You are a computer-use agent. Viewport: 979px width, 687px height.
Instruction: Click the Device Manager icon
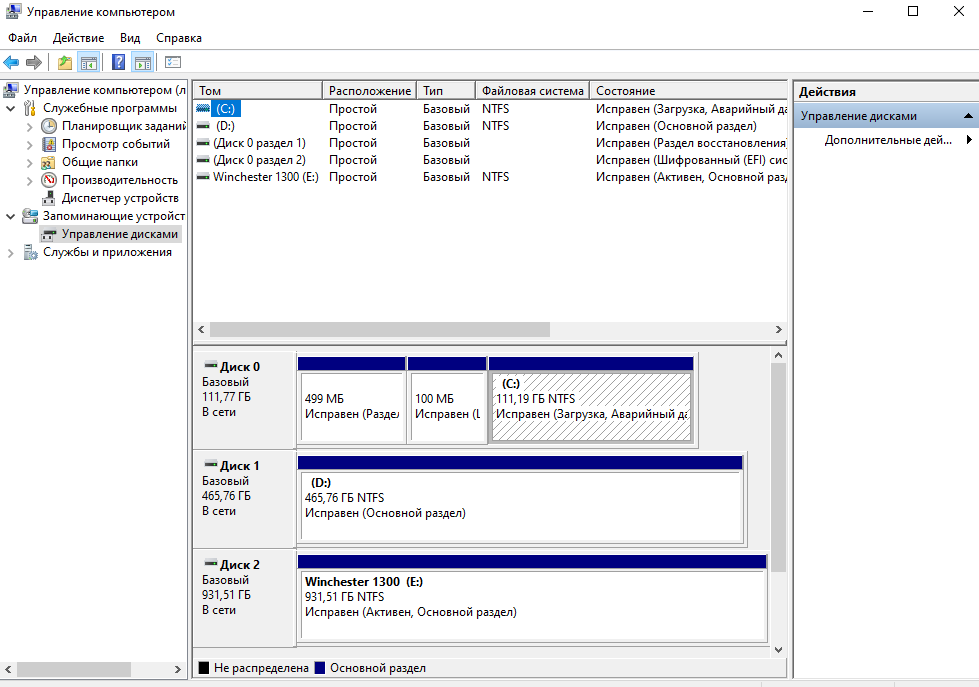[49, 198]
